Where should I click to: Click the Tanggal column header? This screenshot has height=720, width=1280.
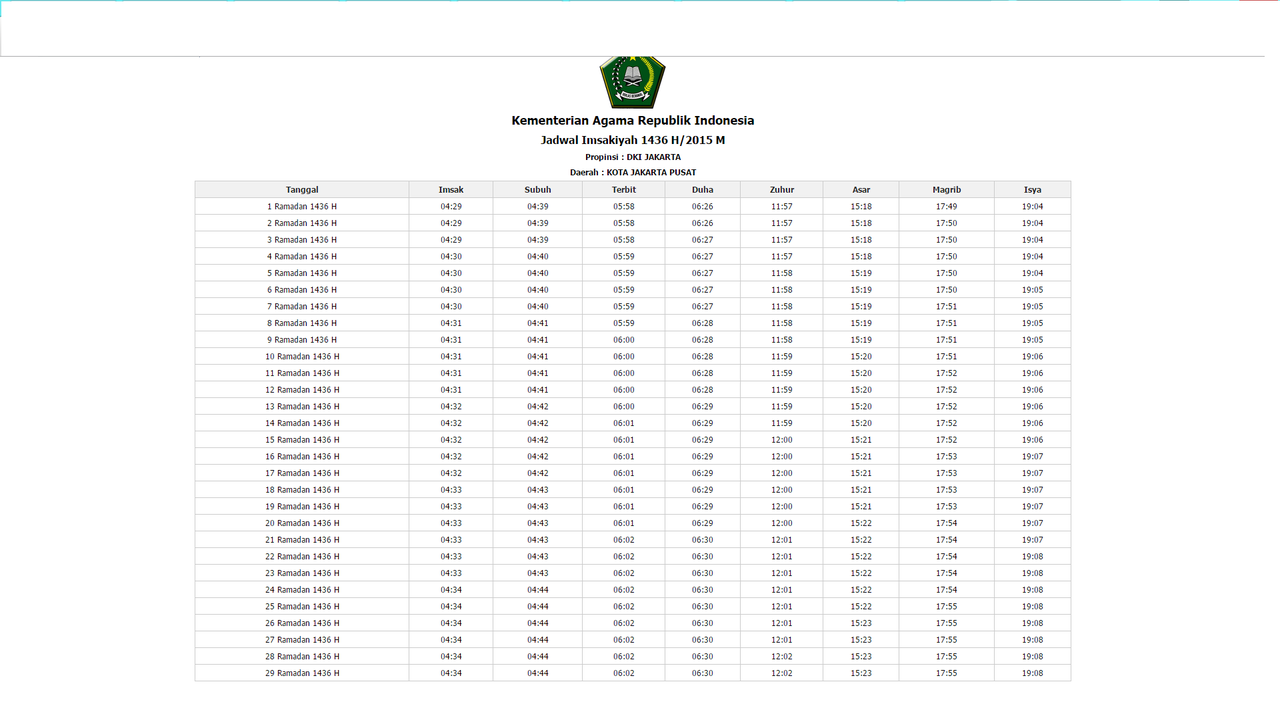[302, 190]
